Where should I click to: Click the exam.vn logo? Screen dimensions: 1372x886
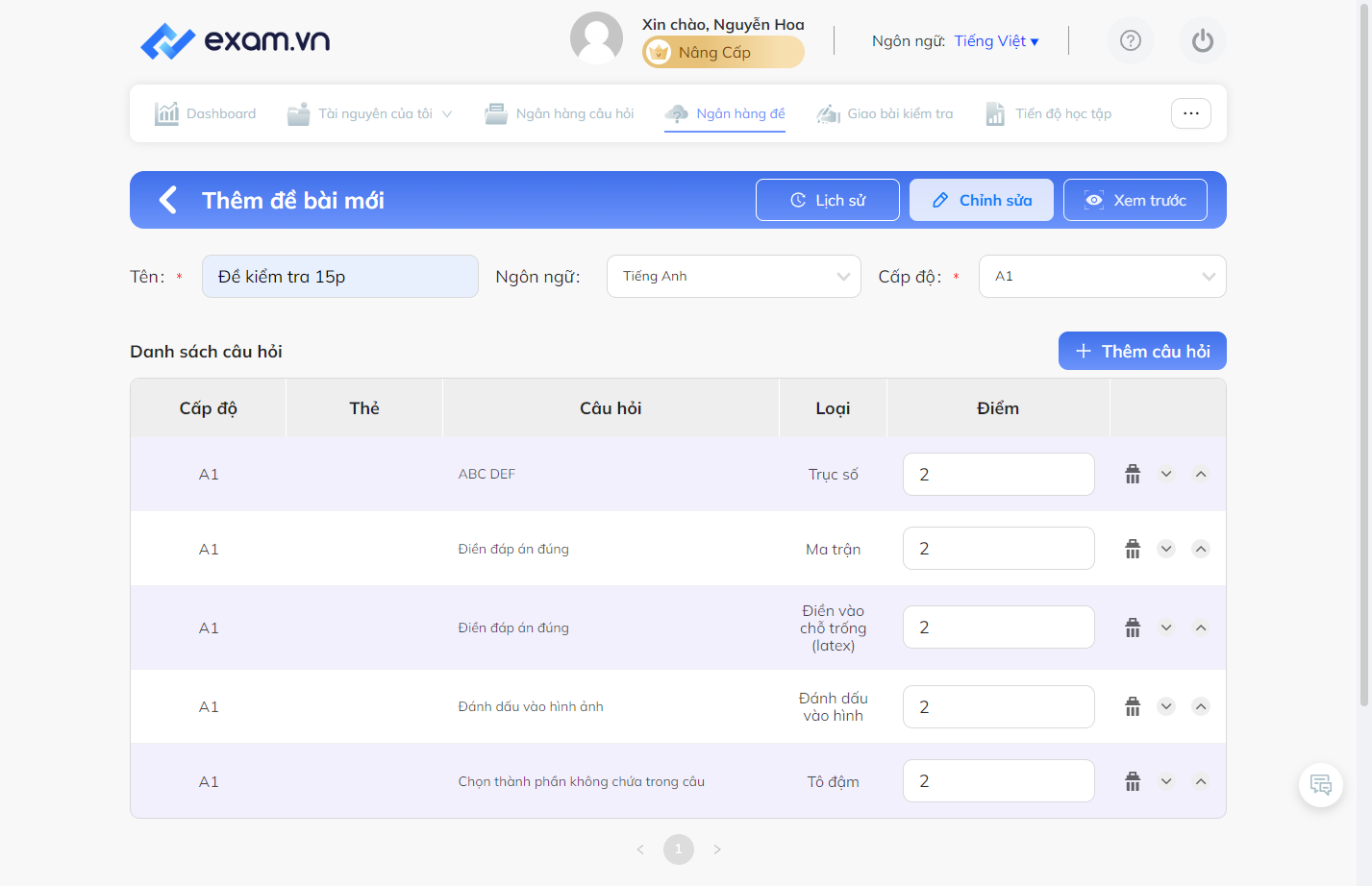point(235,40)
